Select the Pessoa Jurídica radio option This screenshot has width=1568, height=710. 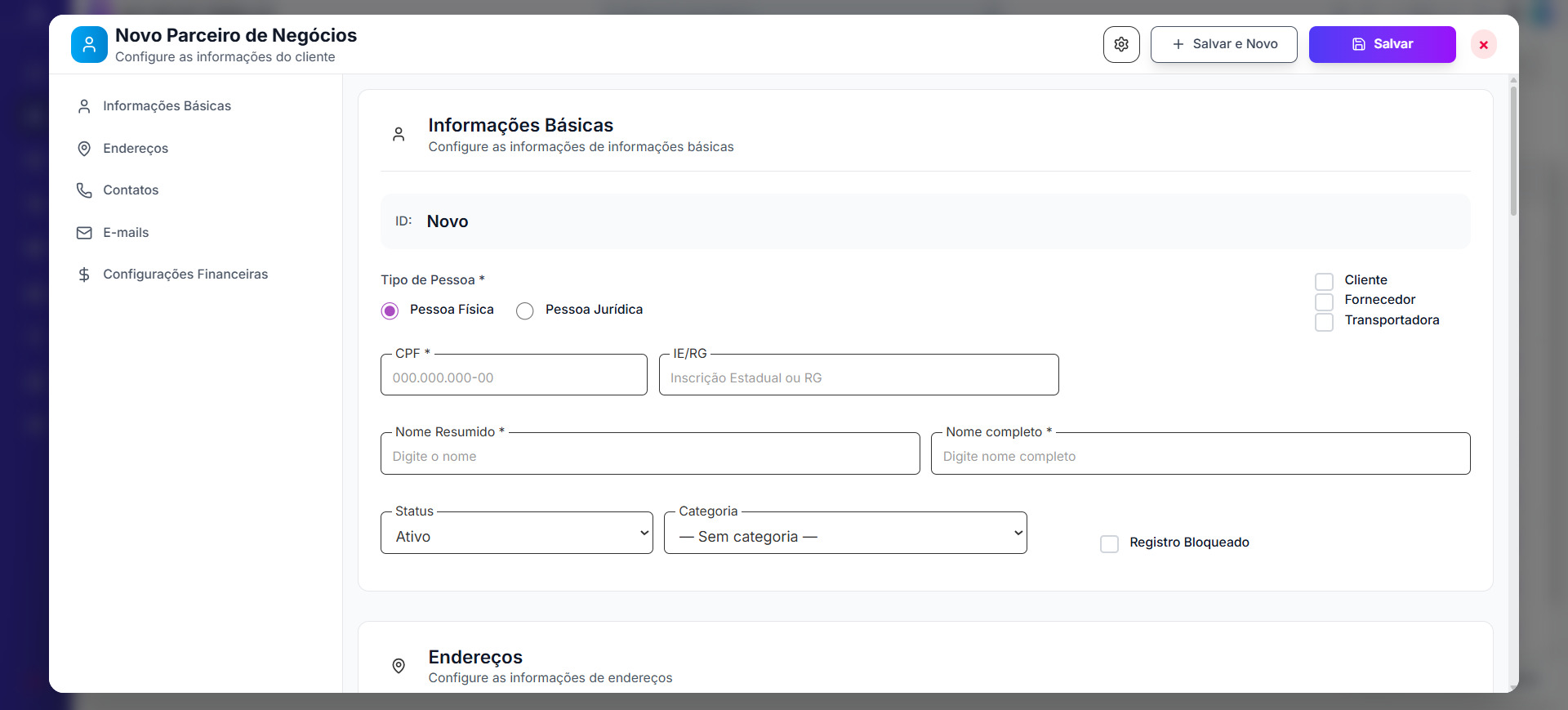point(525,310)
